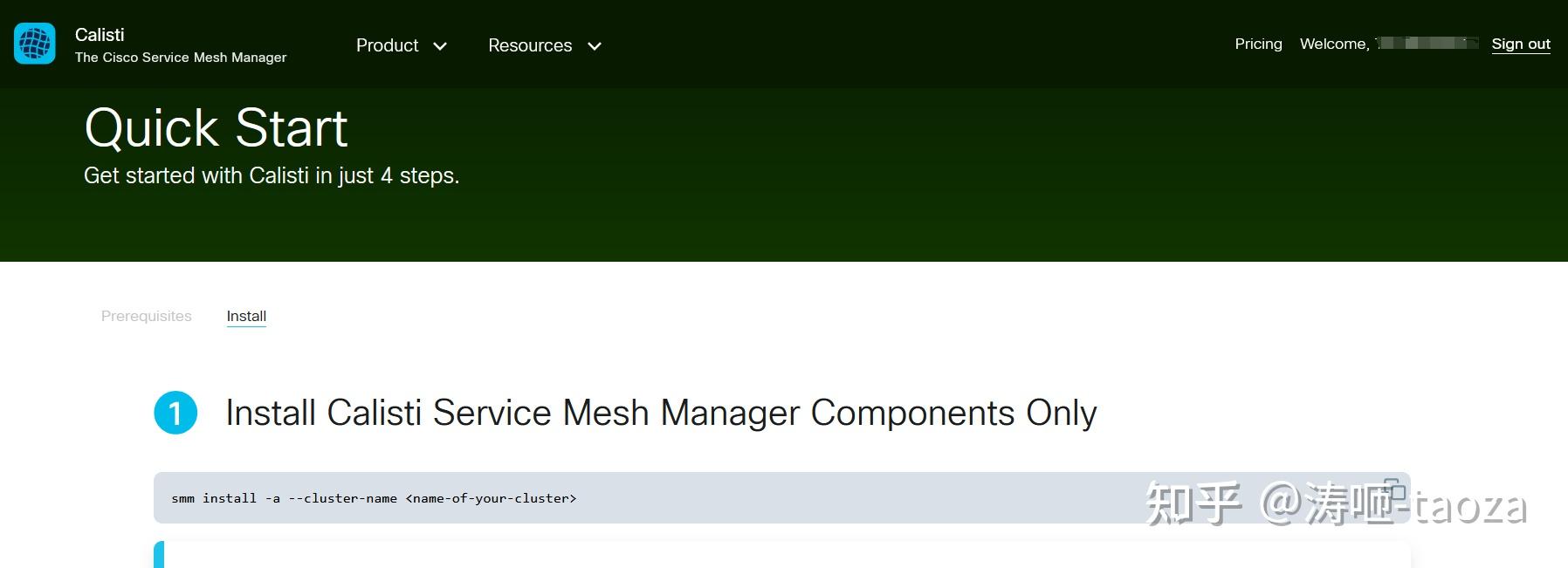Screen dimensions: 1568x568
Task: Sign out of the account
Action: tap(1520, 44)
